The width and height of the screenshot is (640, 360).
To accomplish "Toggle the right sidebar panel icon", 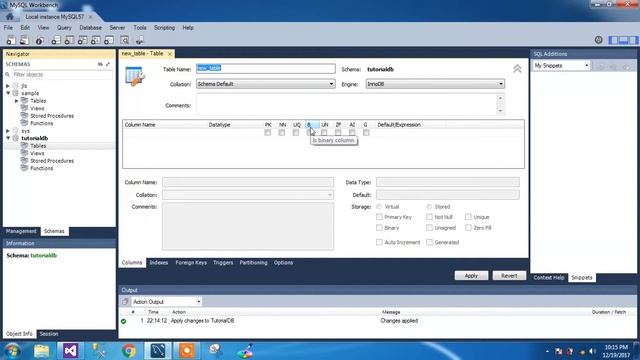I will click(x=633, y=40).
